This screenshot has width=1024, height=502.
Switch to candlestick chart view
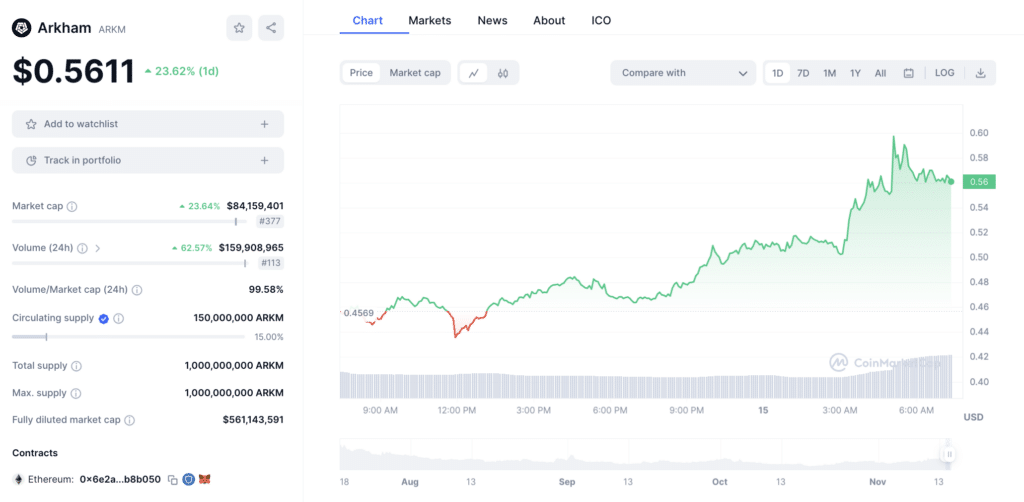coord(502,73)
